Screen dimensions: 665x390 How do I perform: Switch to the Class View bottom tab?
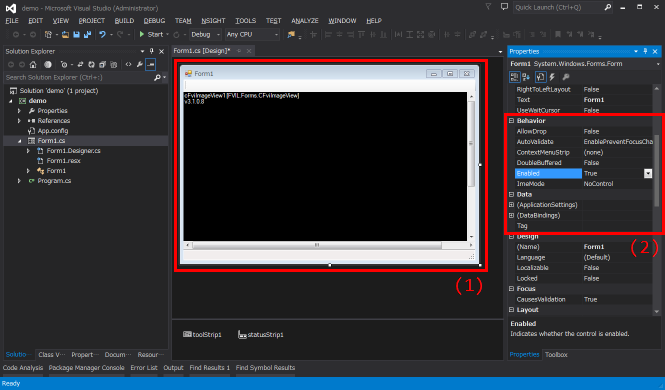51,354
